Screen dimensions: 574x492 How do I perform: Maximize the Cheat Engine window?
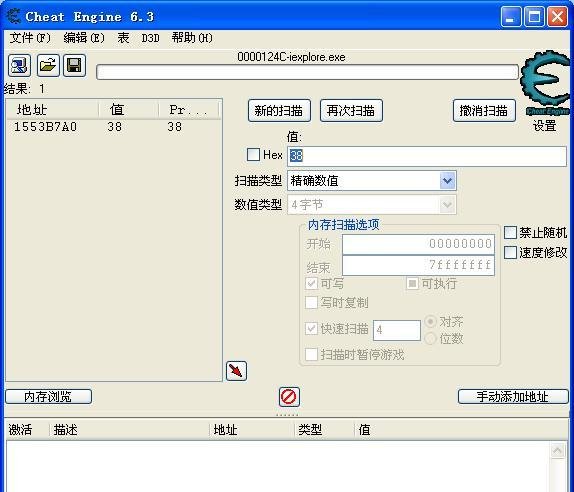534,17
